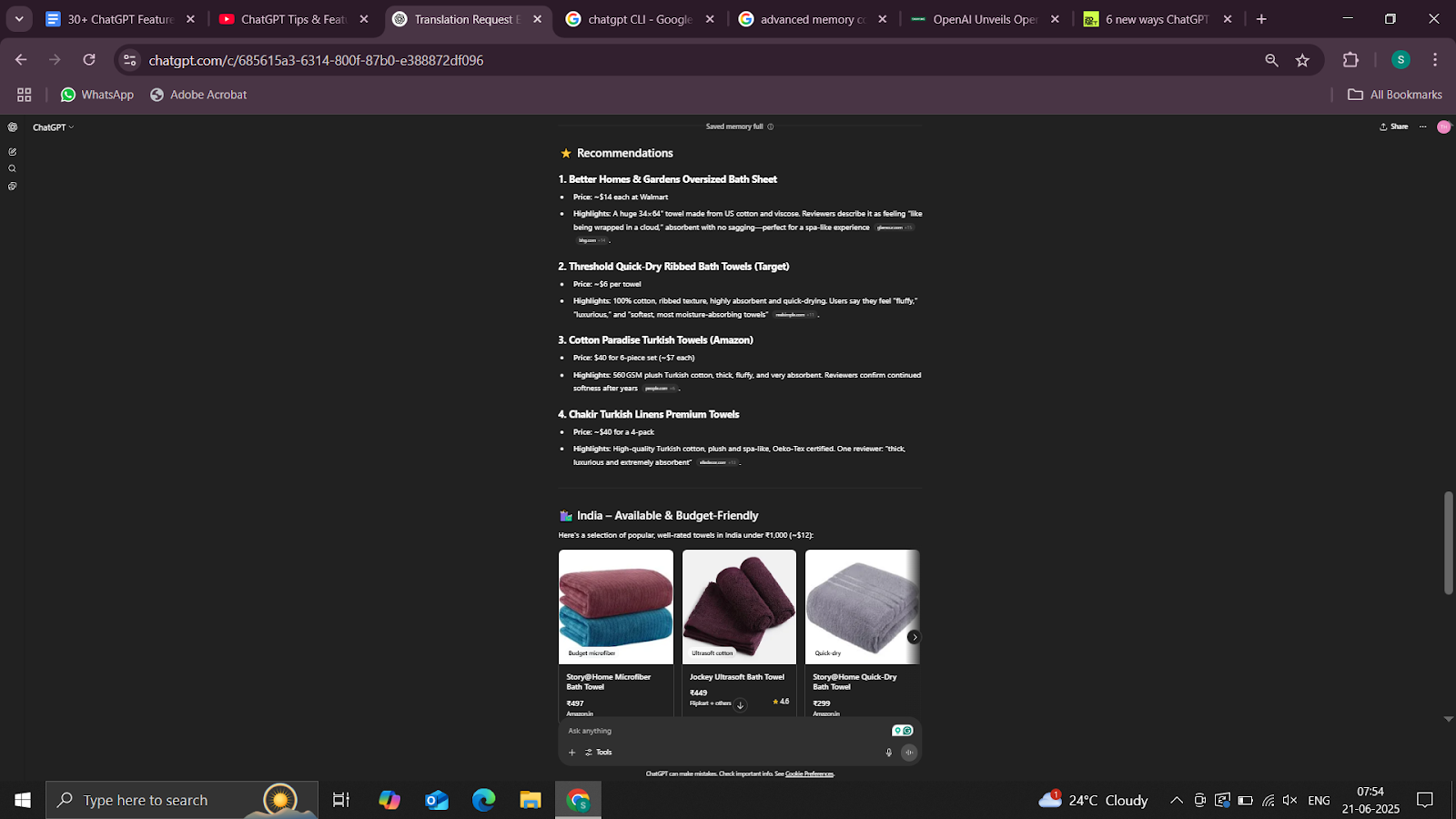
Task: Click the address bar URL
Action: [316, 60]
